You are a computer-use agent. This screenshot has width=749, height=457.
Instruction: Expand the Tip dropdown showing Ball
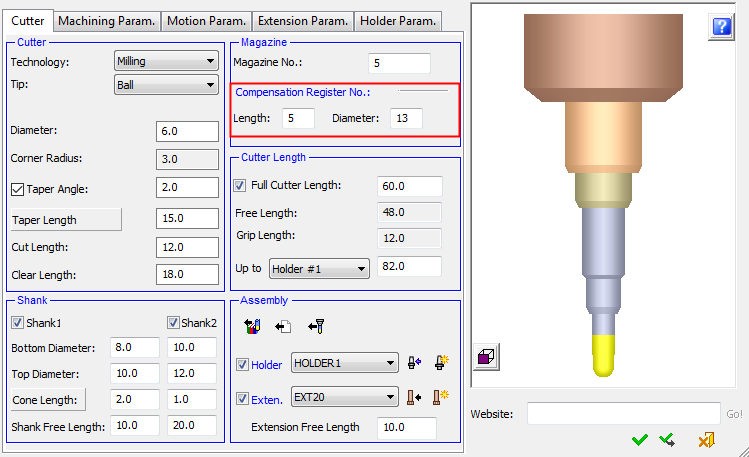click(x=166, y=85)
